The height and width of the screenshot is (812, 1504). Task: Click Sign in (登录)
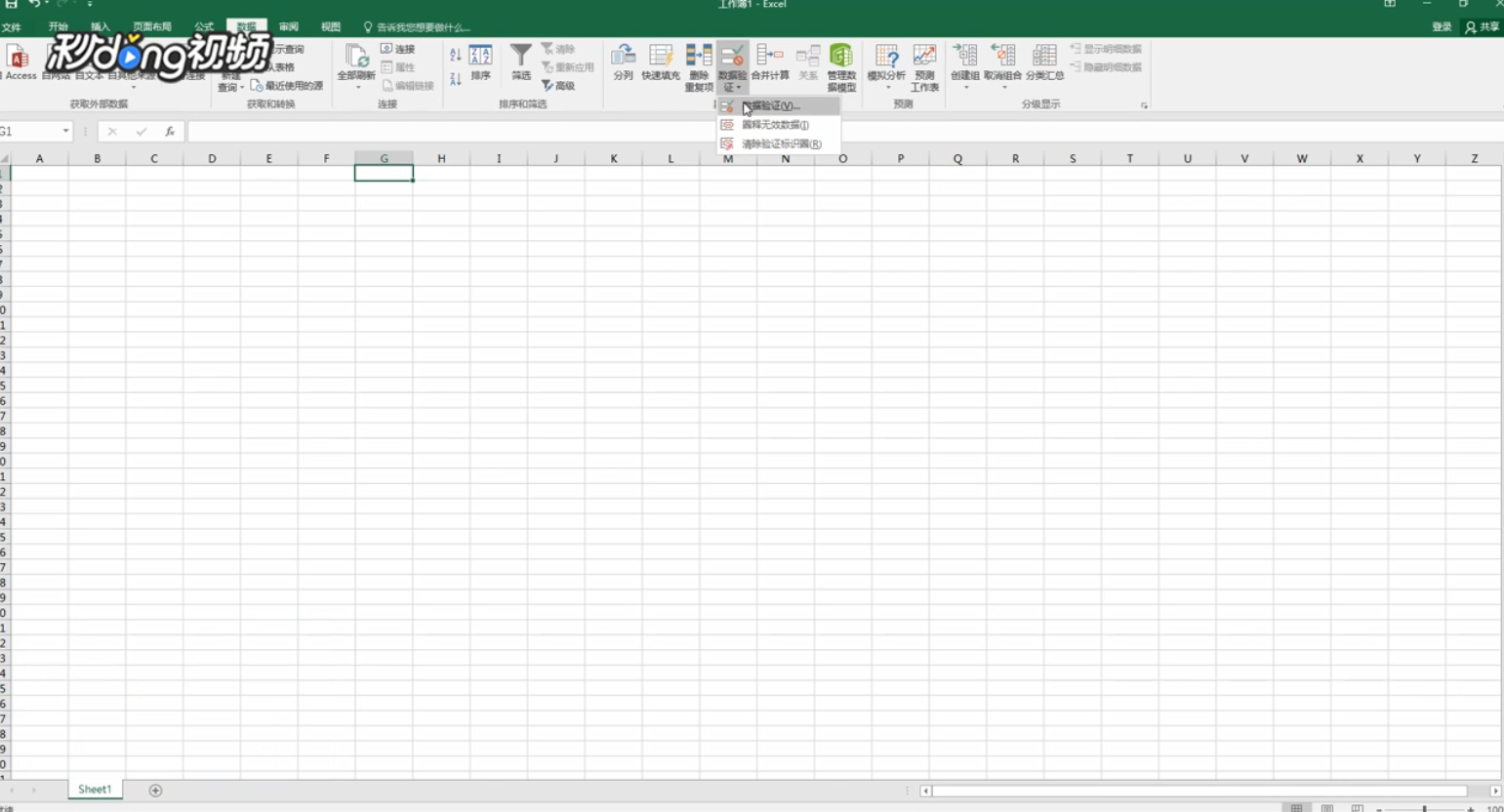coord(1442,27)
